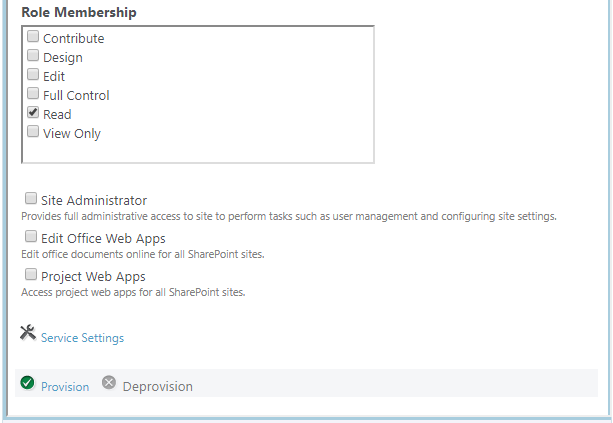Click the green Provision checkmark icon
Image resolution: width=613 pixels, height=423 pixels.
[x=27, y=383]
